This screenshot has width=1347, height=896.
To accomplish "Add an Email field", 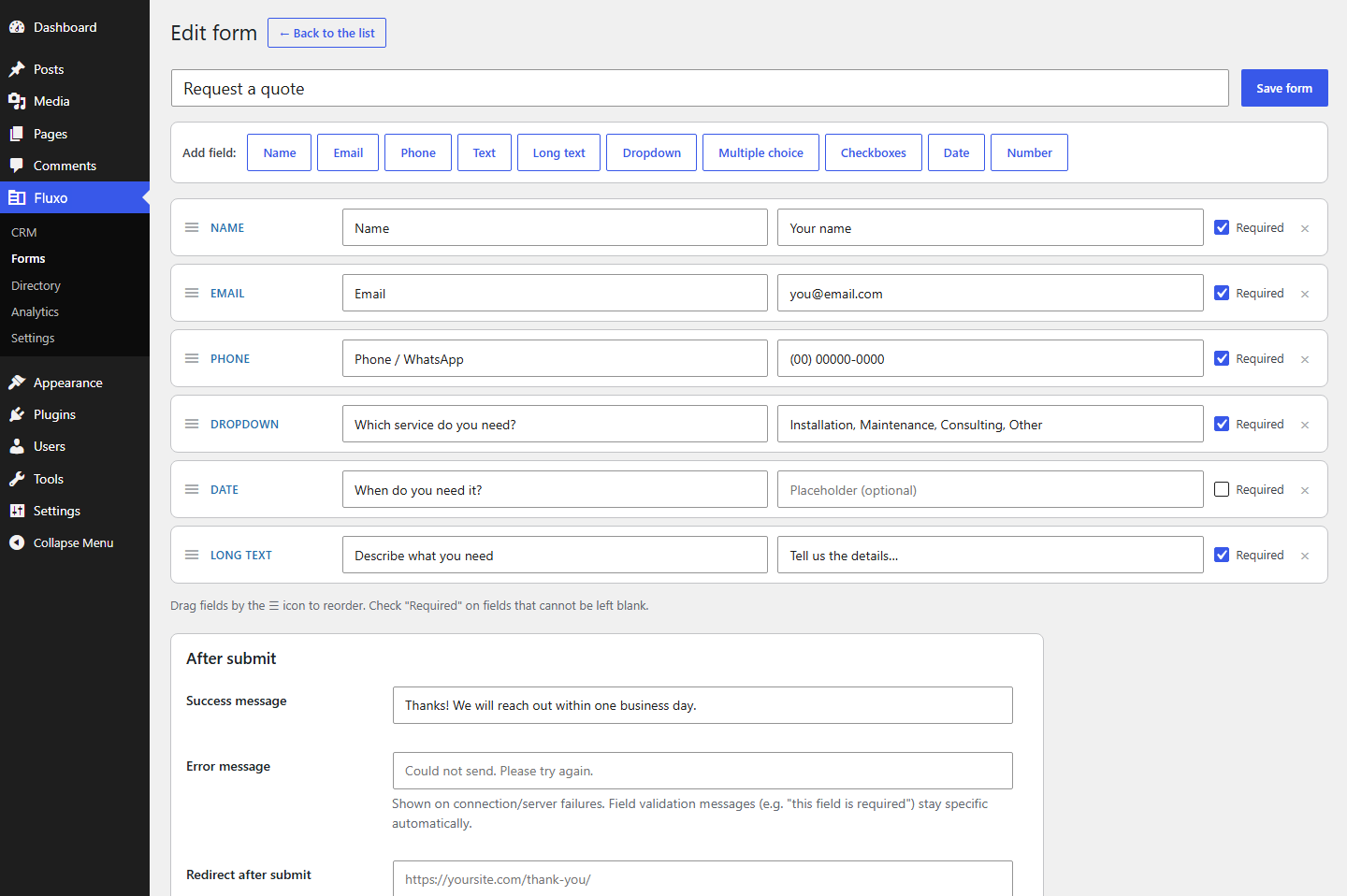I will (348, 152).
